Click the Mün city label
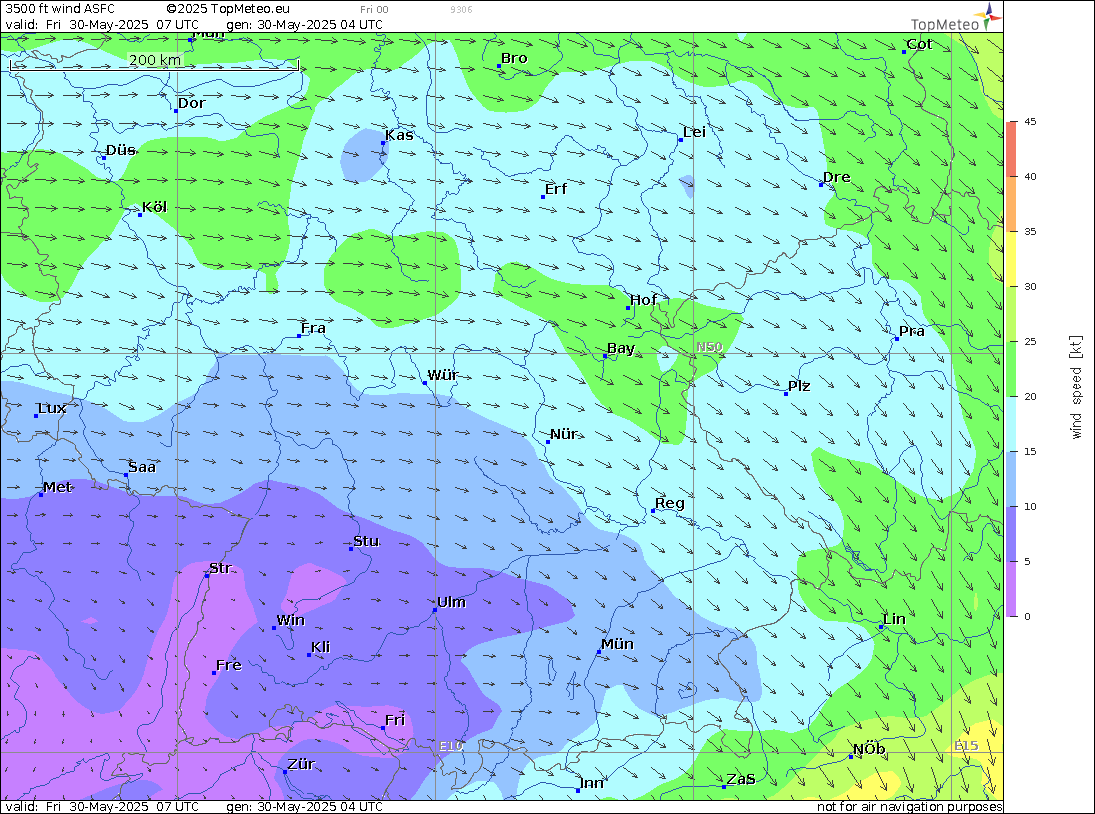1095x814 pixels. pyautogui.click(x=617, y=644)
